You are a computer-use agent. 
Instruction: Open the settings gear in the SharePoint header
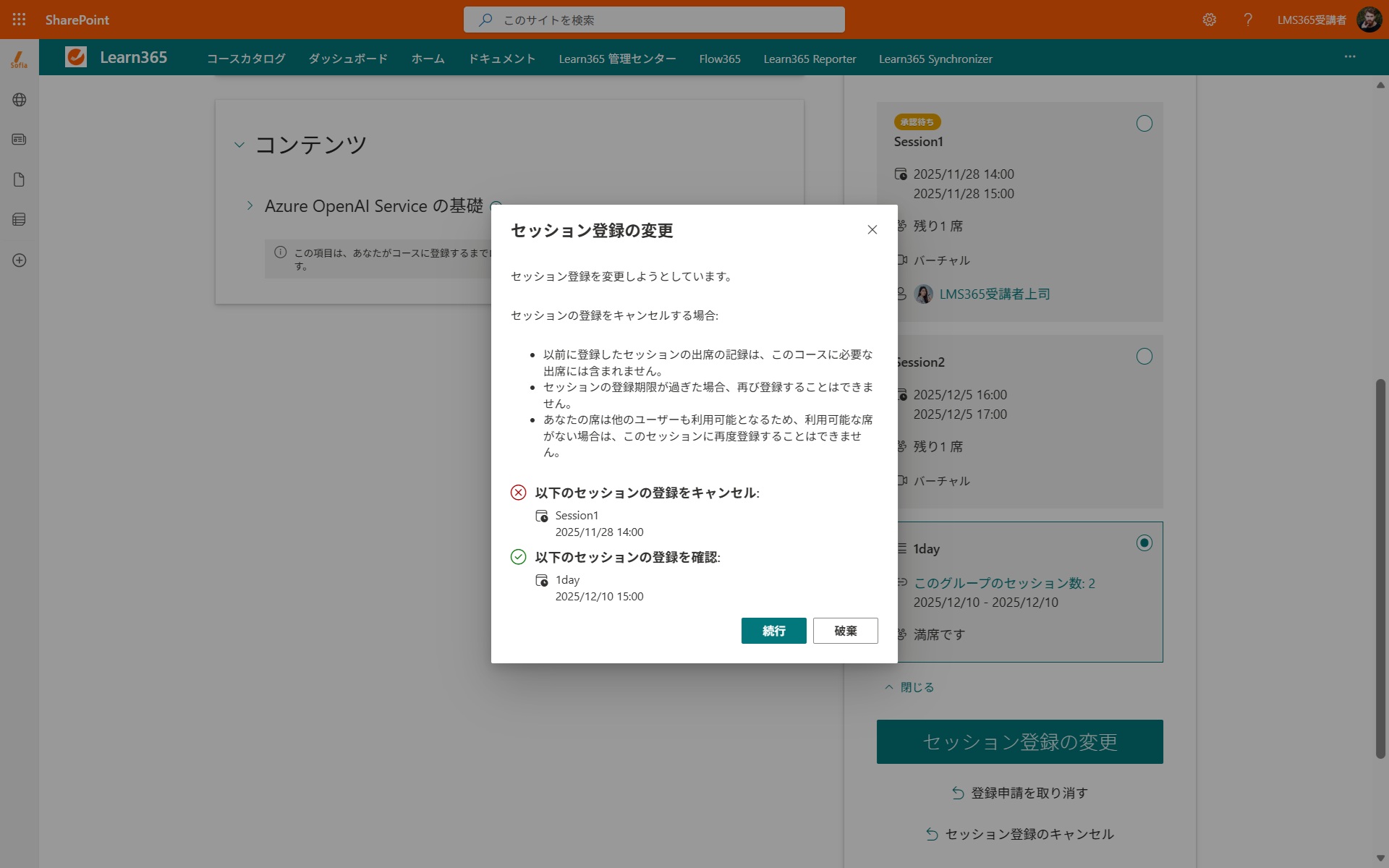(x=1210, y=20)
